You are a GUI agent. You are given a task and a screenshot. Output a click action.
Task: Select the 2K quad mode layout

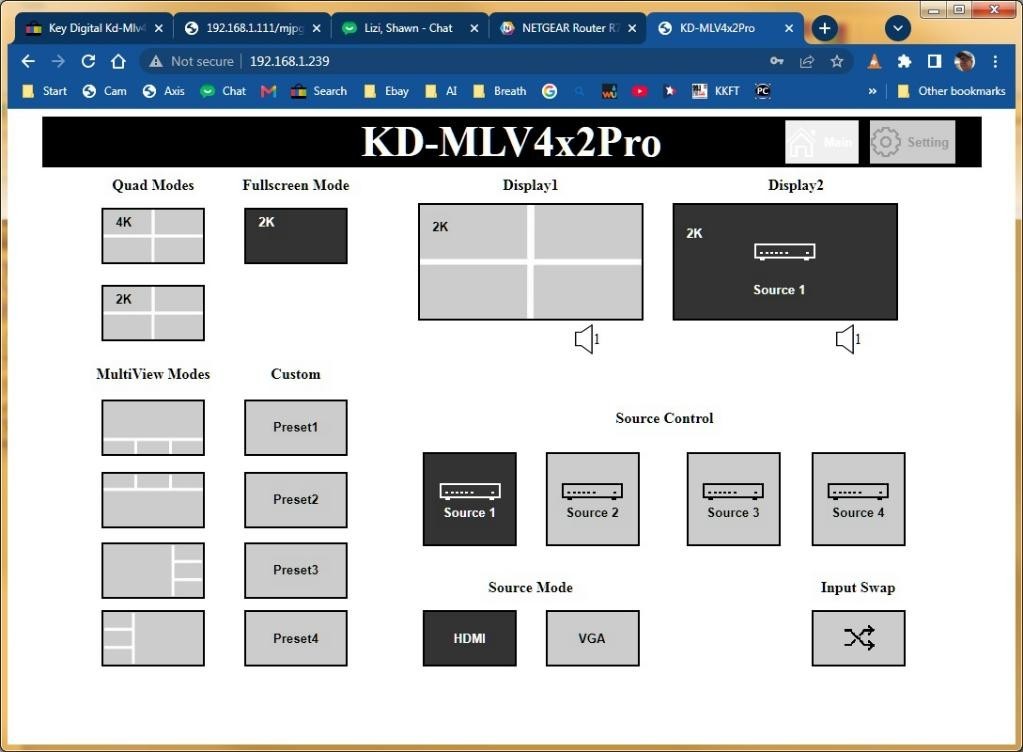[x=153, y=313]
